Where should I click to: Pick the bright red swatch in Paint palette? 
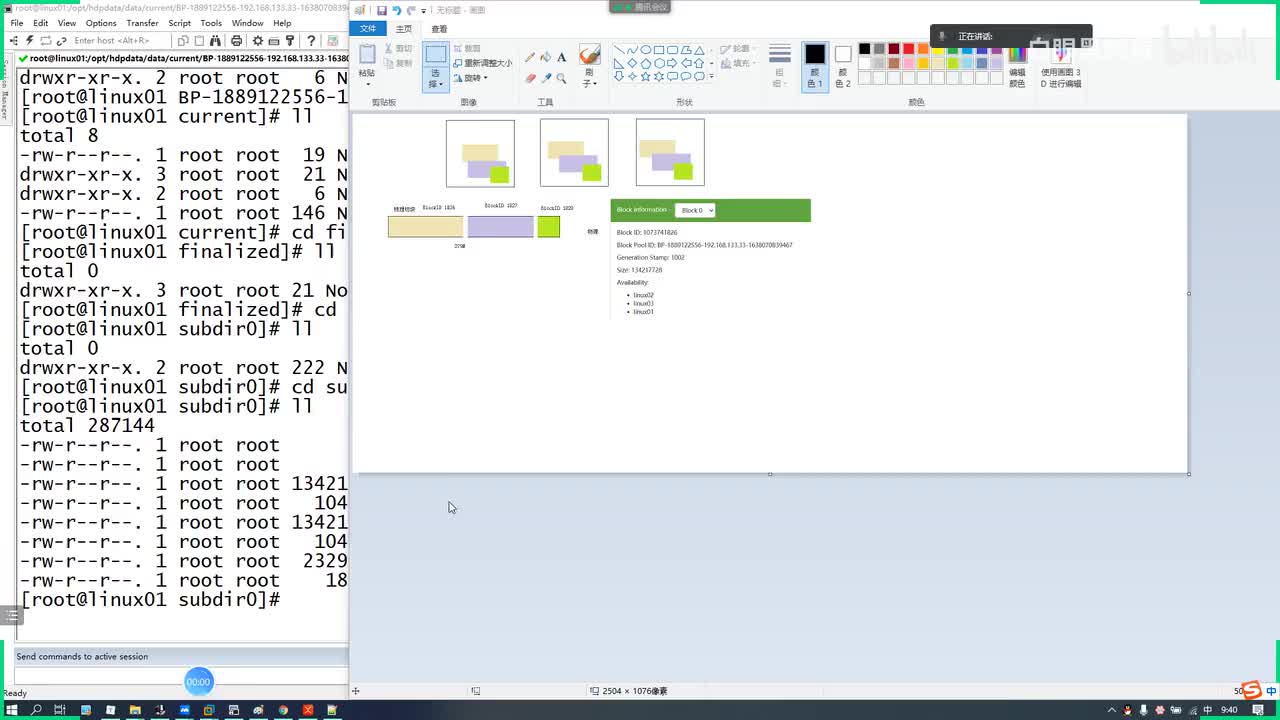(x=908, y=49)
